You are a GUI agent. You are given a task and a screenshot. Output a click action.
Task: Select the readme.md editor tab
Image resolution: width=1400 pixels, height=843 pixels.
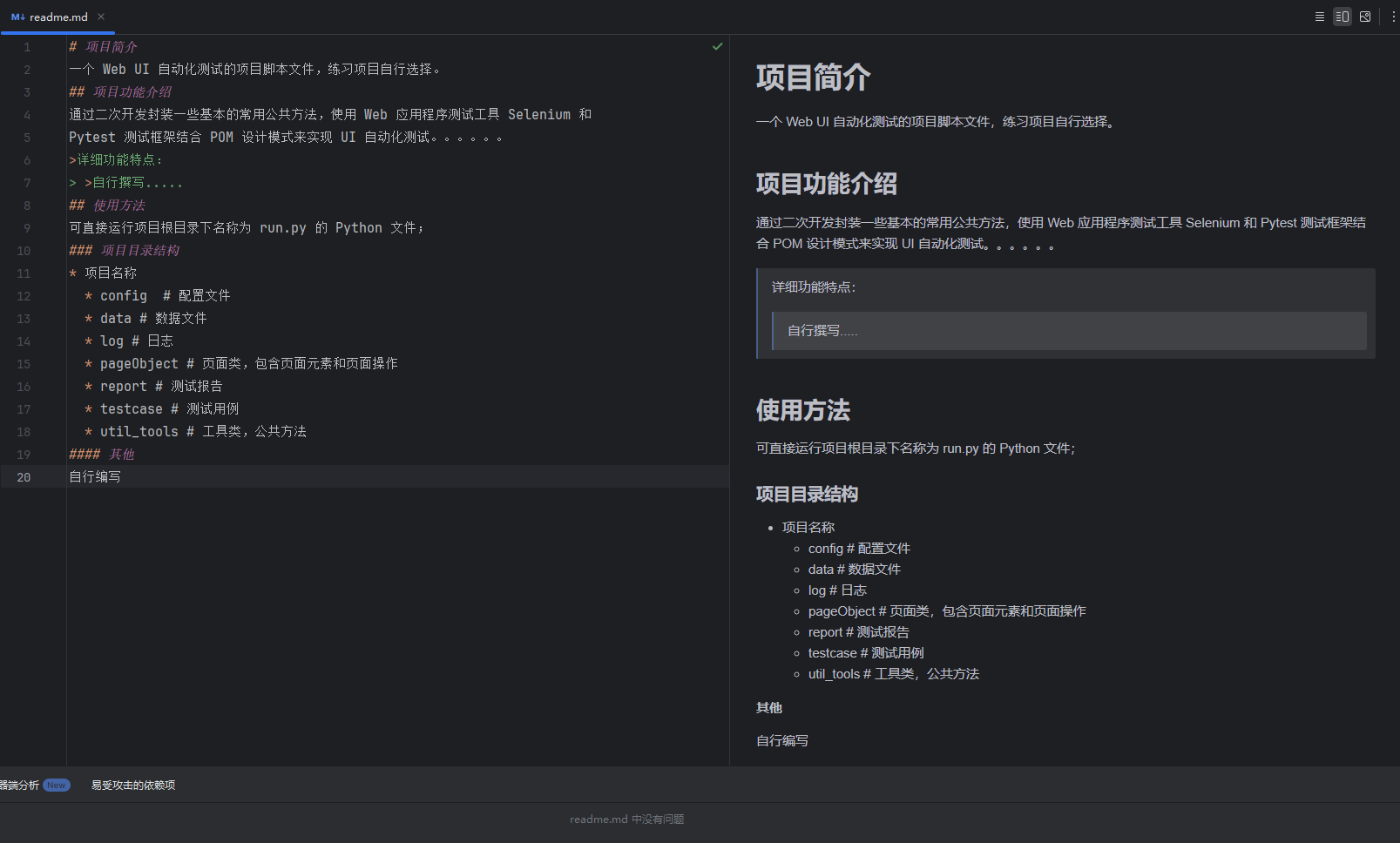click(58, 17)
